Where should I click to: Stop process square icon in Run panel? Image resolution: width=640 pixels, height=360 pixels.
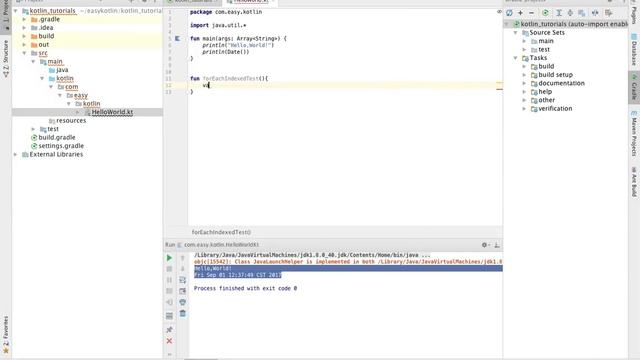169,269
